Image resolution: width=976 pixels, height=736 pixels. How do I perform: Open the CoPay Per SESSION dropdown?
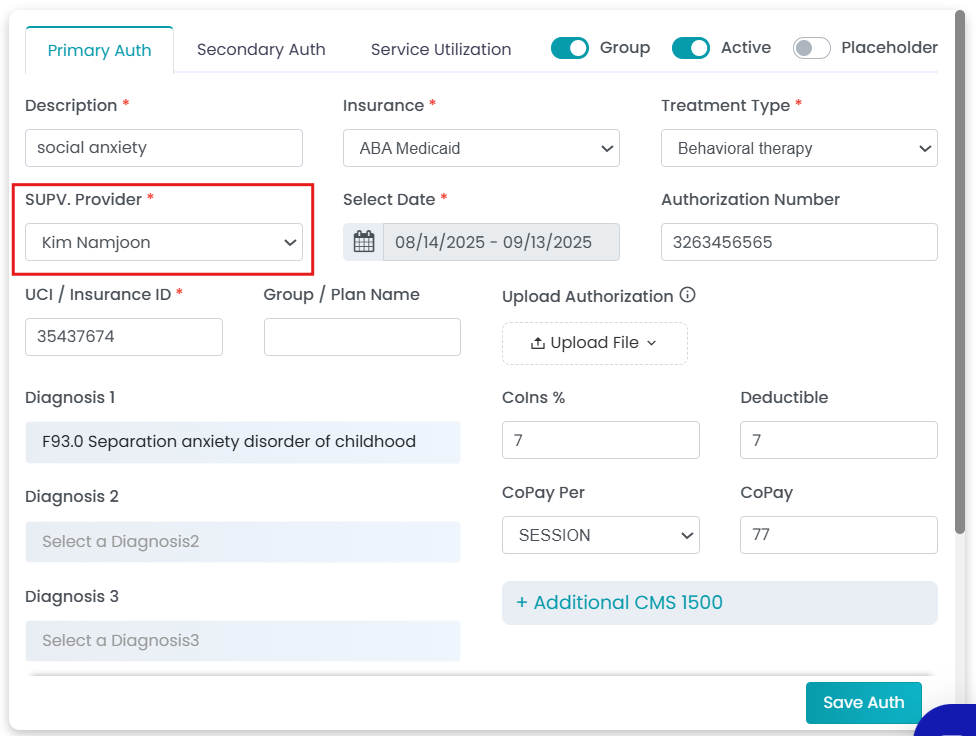tap(601, 535)
